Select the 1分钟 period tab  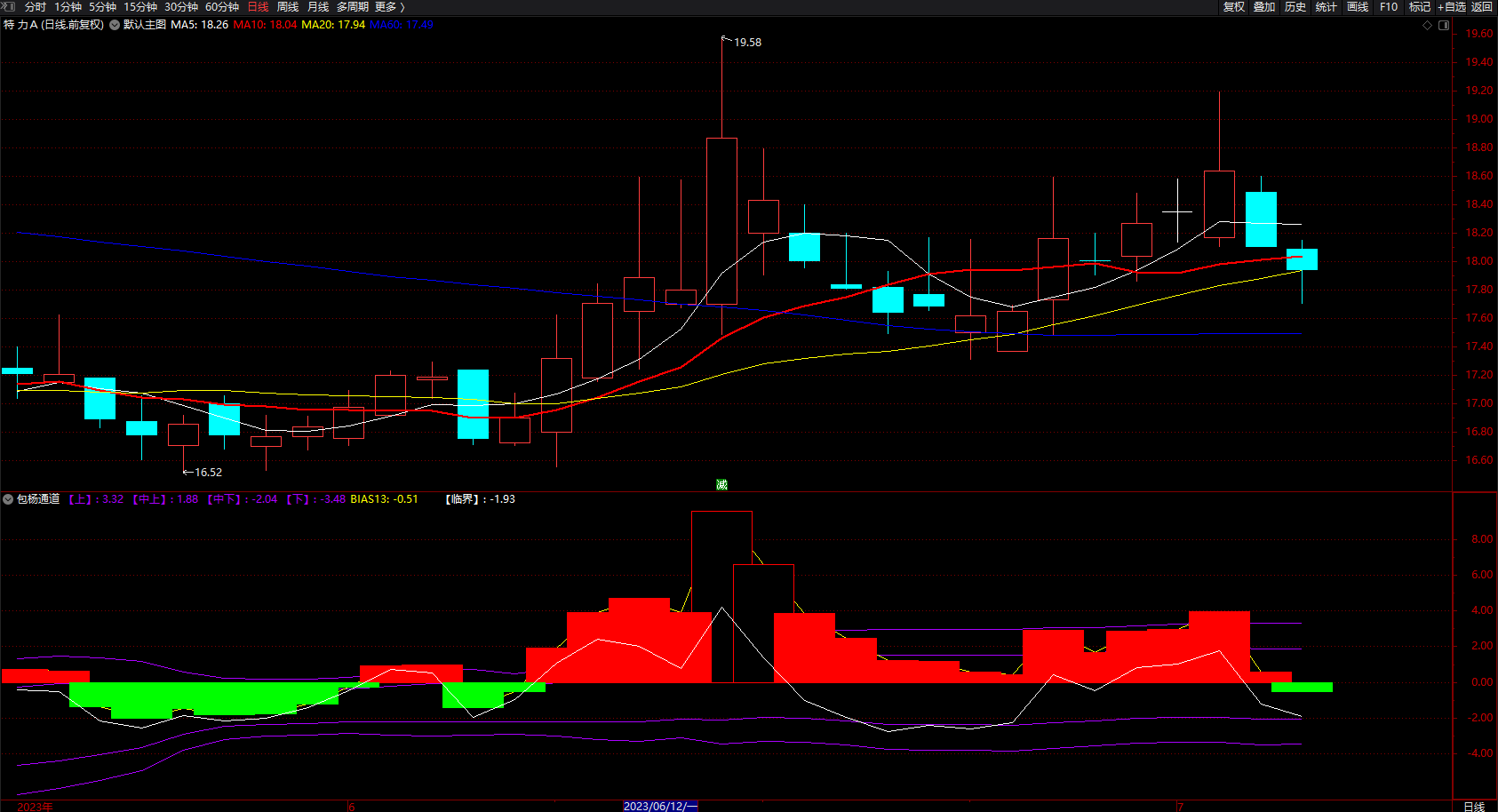(68, 7)
